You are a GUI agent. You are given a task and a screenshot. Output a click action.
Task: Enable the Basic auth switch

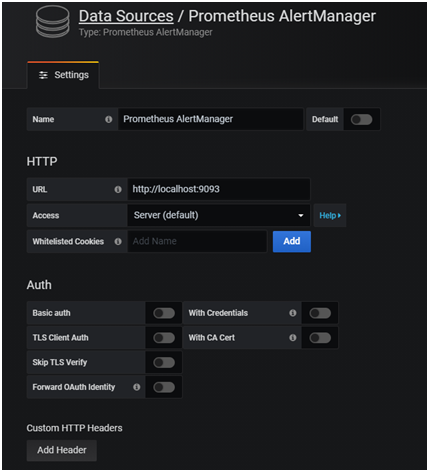pyautogui.click(x=164, y=313)
